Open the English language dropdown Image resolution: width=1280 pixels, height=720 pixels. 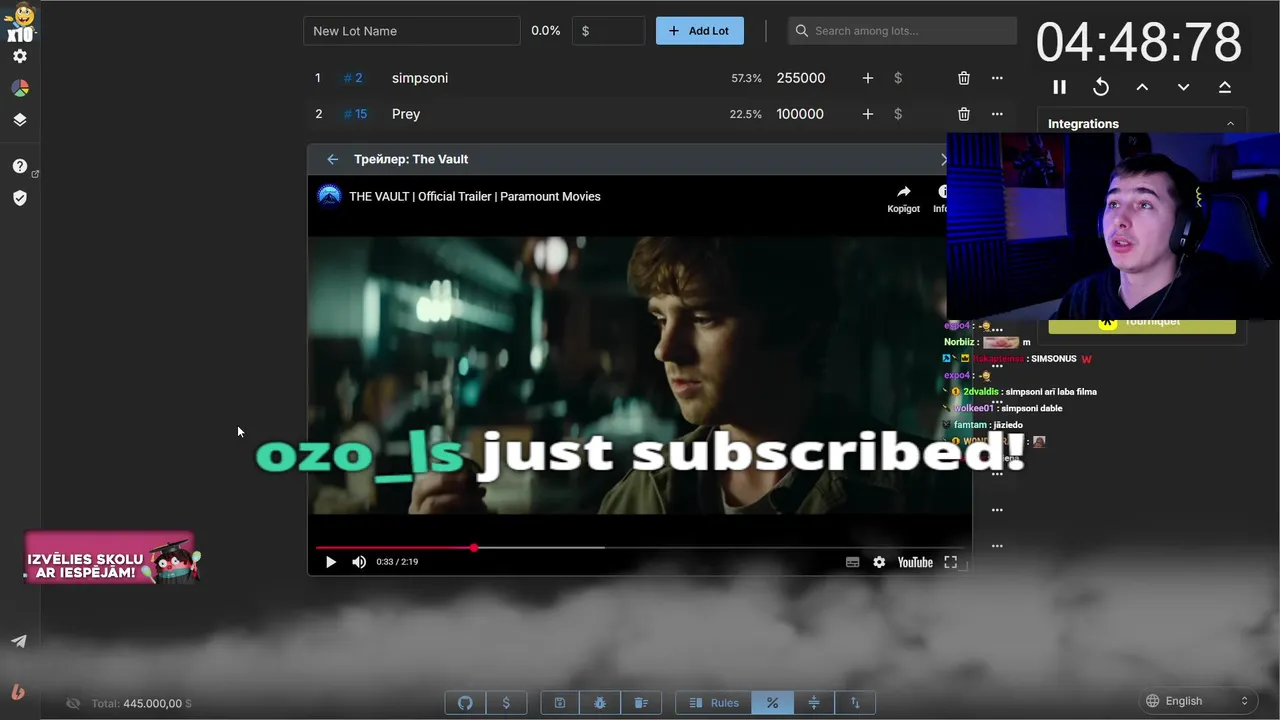coord(1198,701)
